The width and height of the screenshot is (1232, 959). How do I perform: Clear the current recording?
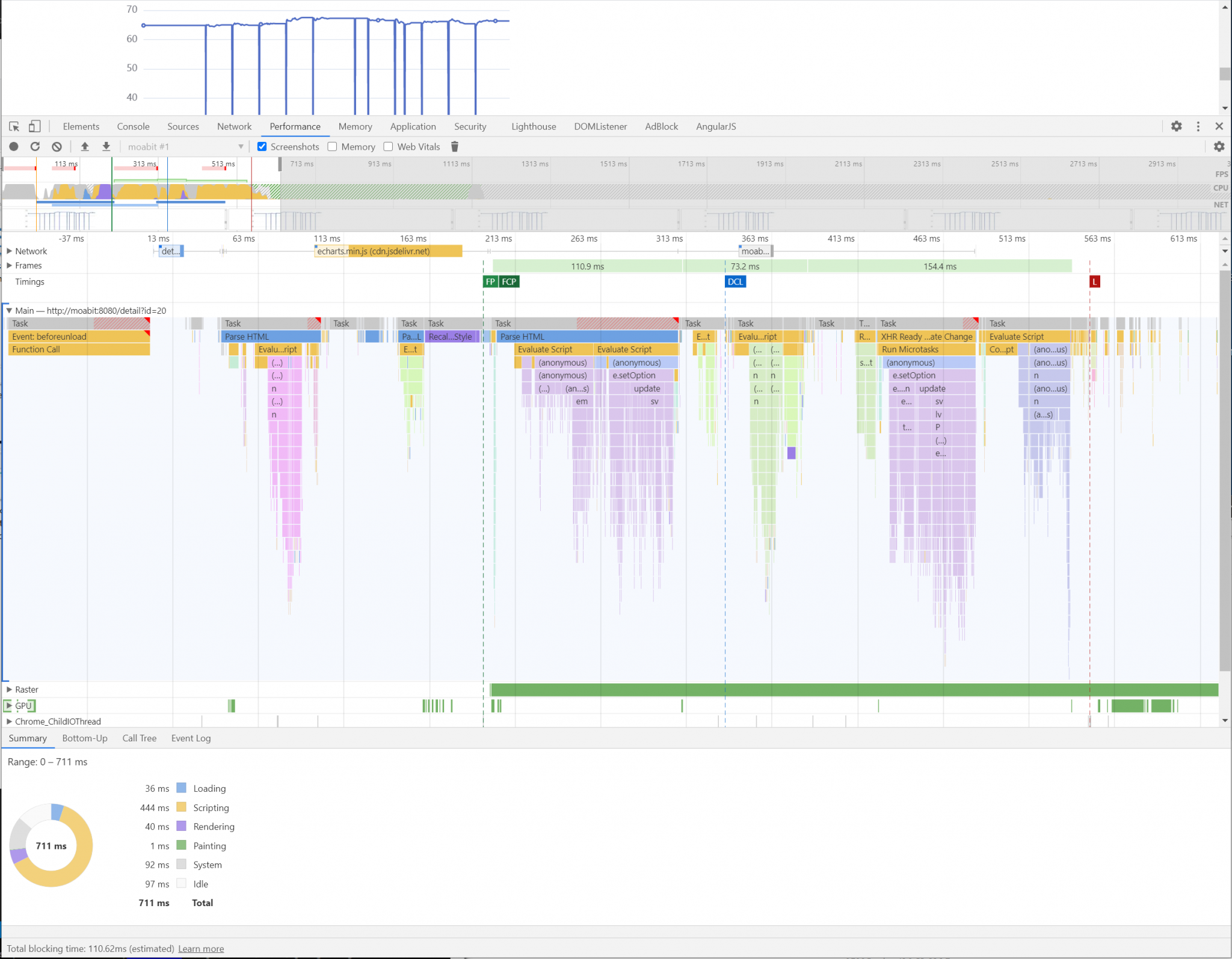click(x=56, y=146)
